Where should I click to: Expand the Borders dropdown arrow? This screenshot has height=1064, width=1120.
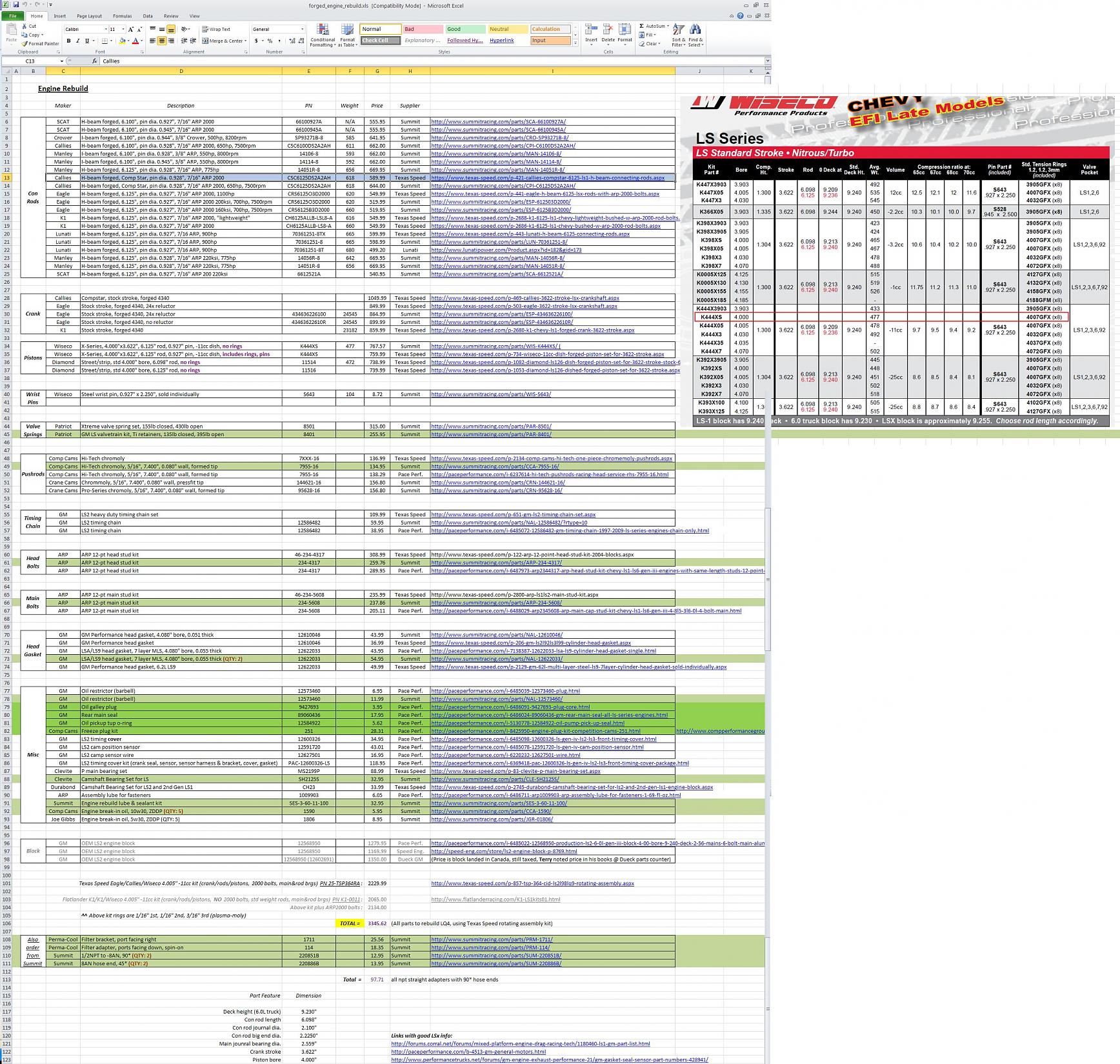coord(112,41)
